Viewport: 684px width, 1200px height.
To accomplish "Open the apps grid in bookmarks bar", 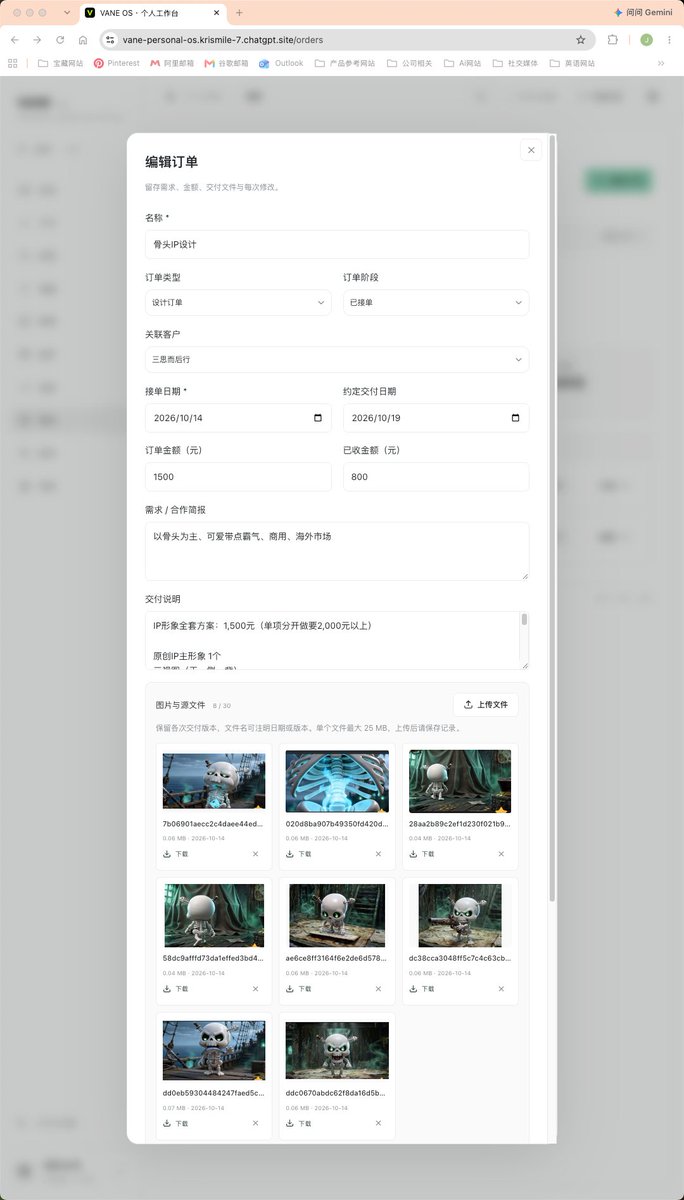I will 13,63.
